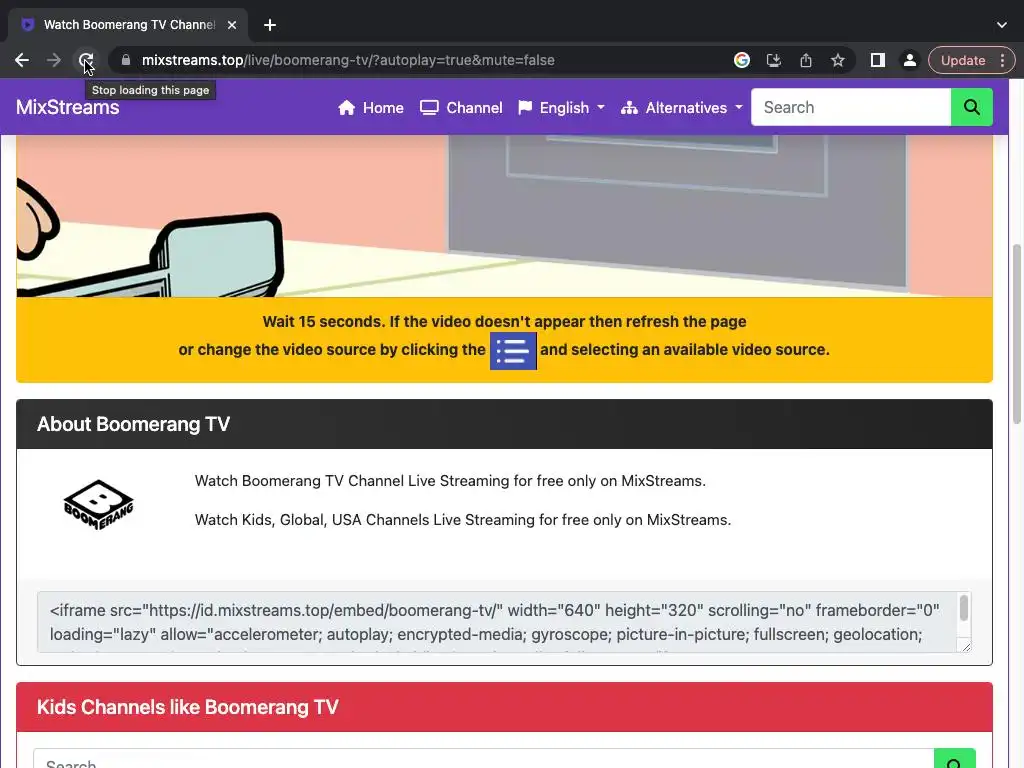
Task: Click the address bar URL
Action: 348,60
